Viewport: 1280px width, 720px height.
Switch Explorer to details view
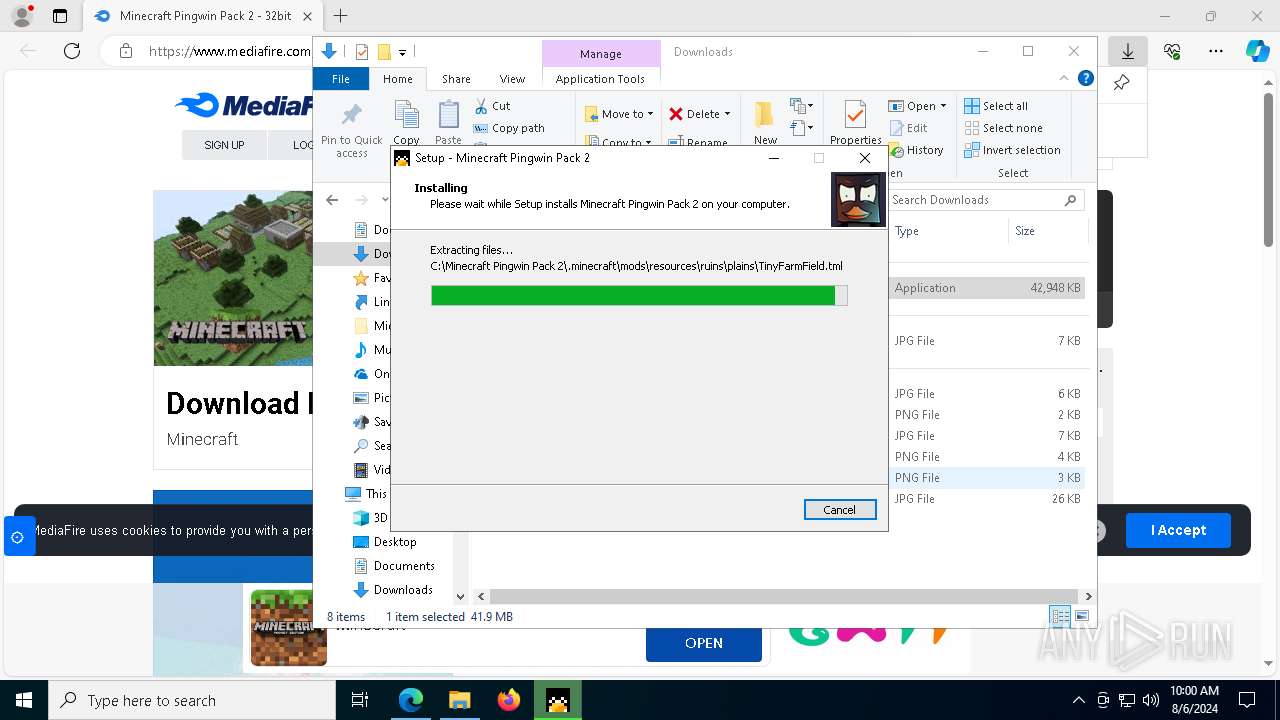click(1060, 617)
